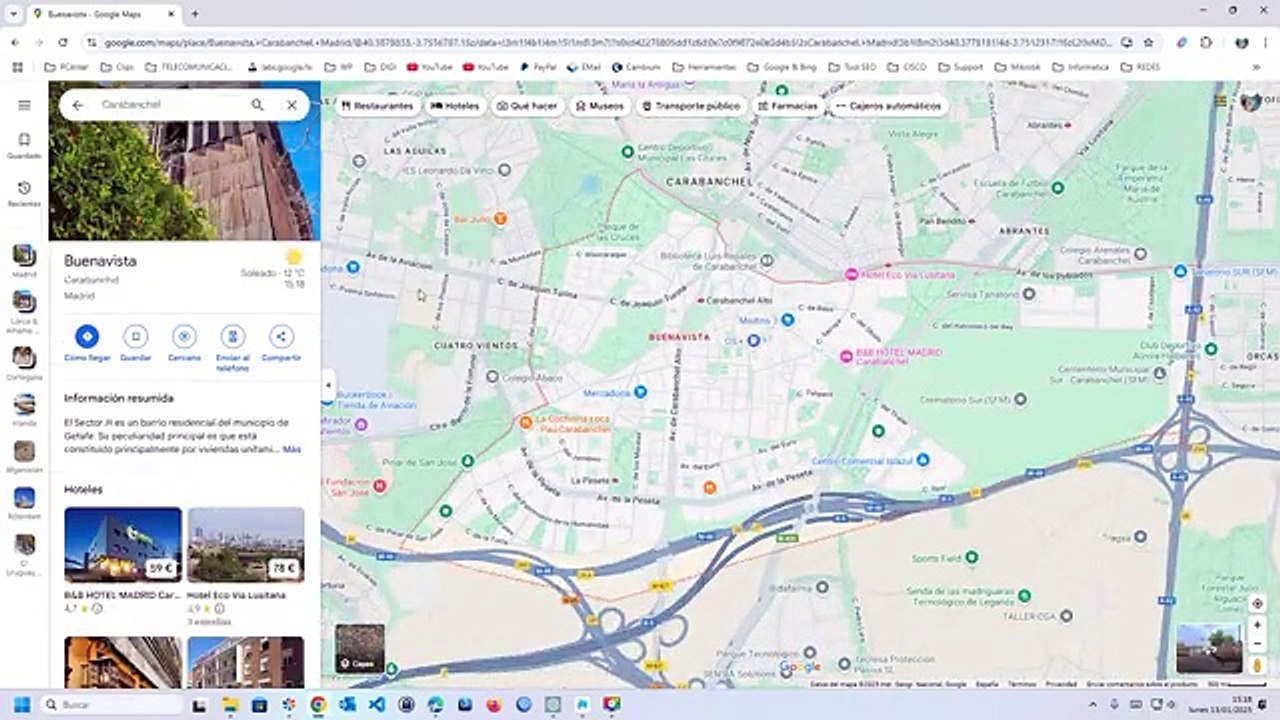Click the magnifier search icon in search box

point(257,105)
